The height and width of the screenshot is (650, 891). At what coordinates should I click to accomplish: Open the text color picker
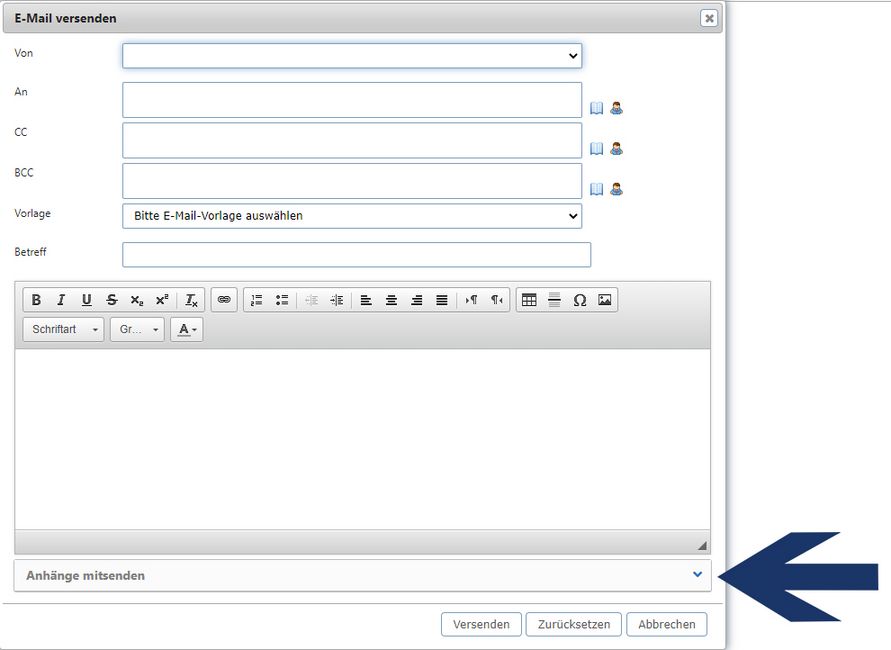pyautogui.click(x=187, y=330)
